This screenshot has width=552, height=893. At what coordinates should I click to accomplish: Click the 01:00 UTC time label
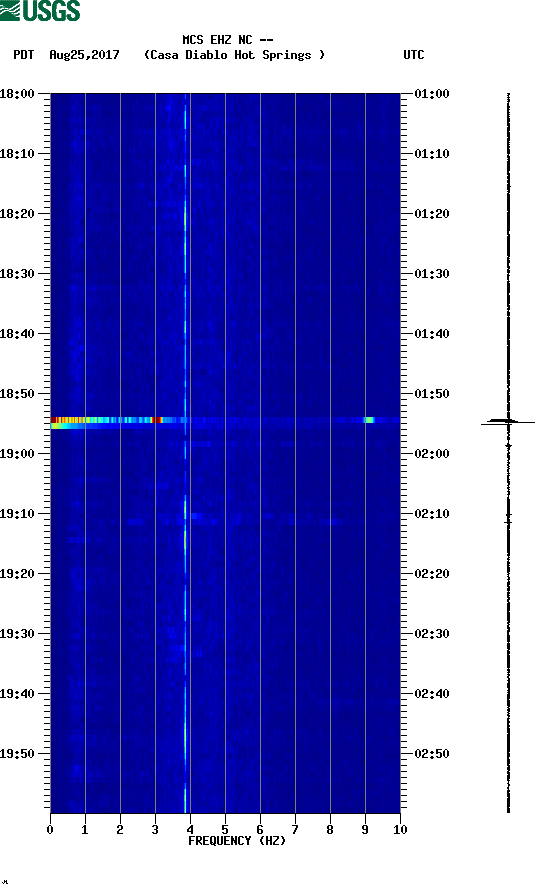click(x=432, y=93)
